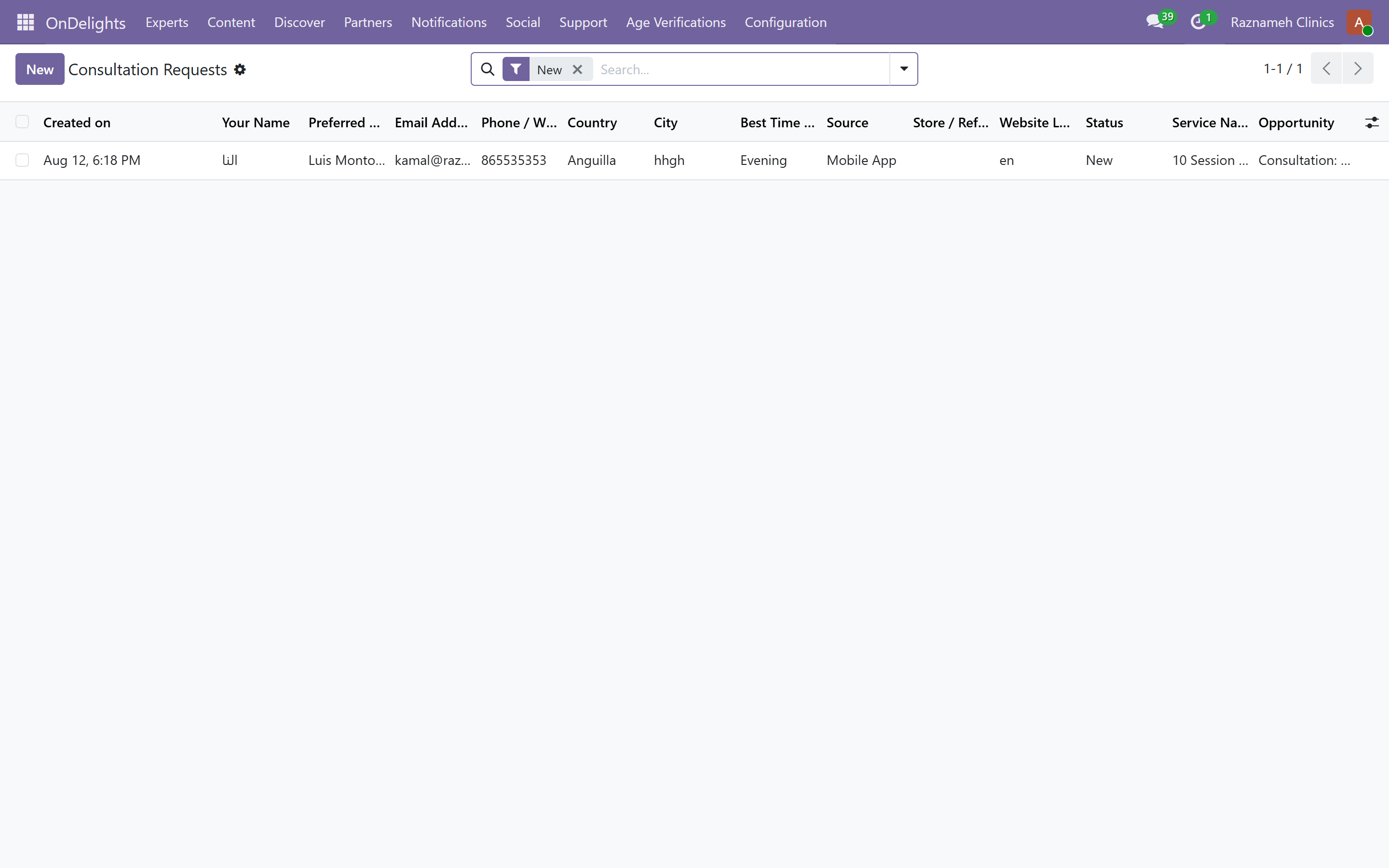The image size is (1389, 868).
Task: Open the Age Verifications menu
Action: coord(676,22)
